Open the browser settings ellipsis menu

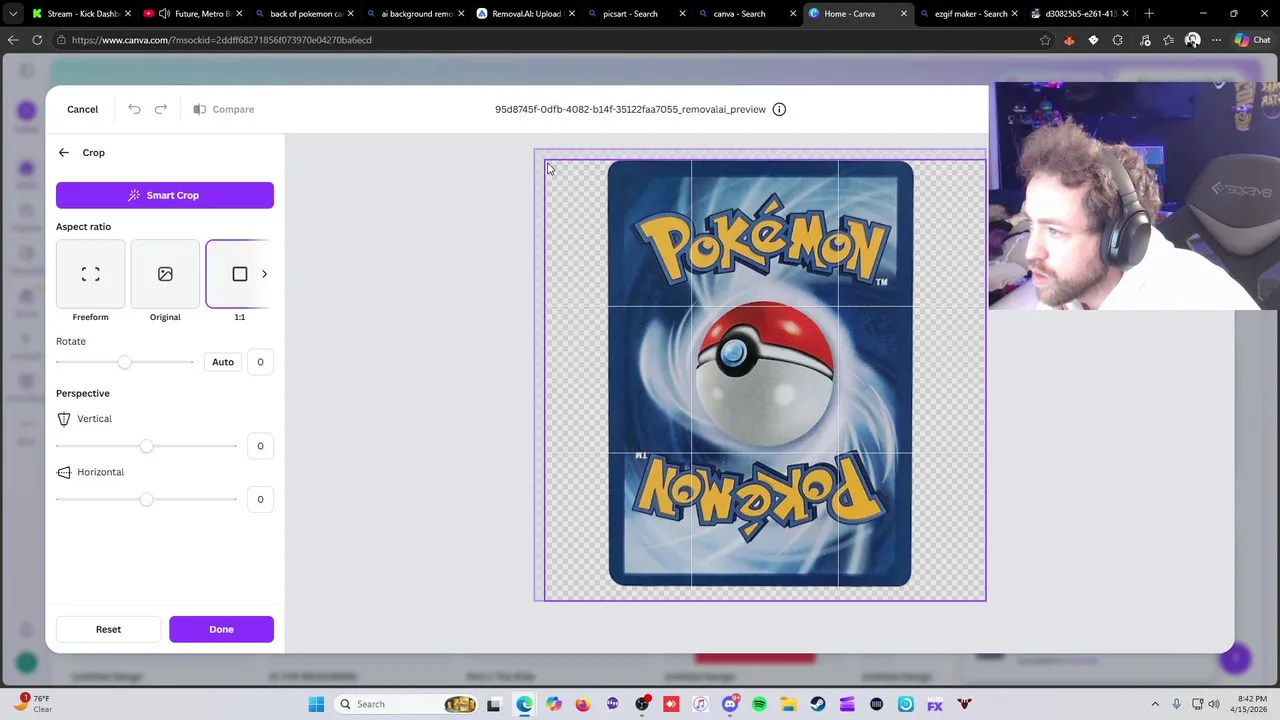[1216, 40]
